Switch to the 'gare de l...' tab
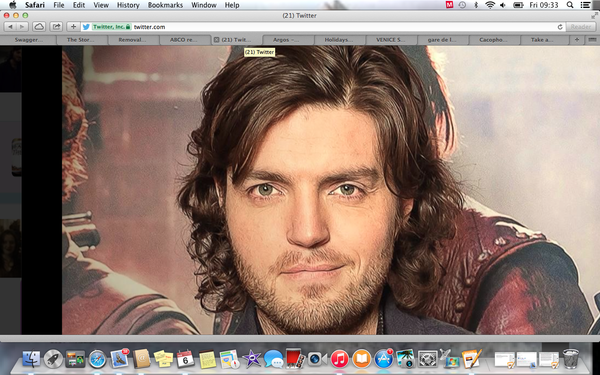This screenshot has width=600, height=375. click(x=443, y=40)
